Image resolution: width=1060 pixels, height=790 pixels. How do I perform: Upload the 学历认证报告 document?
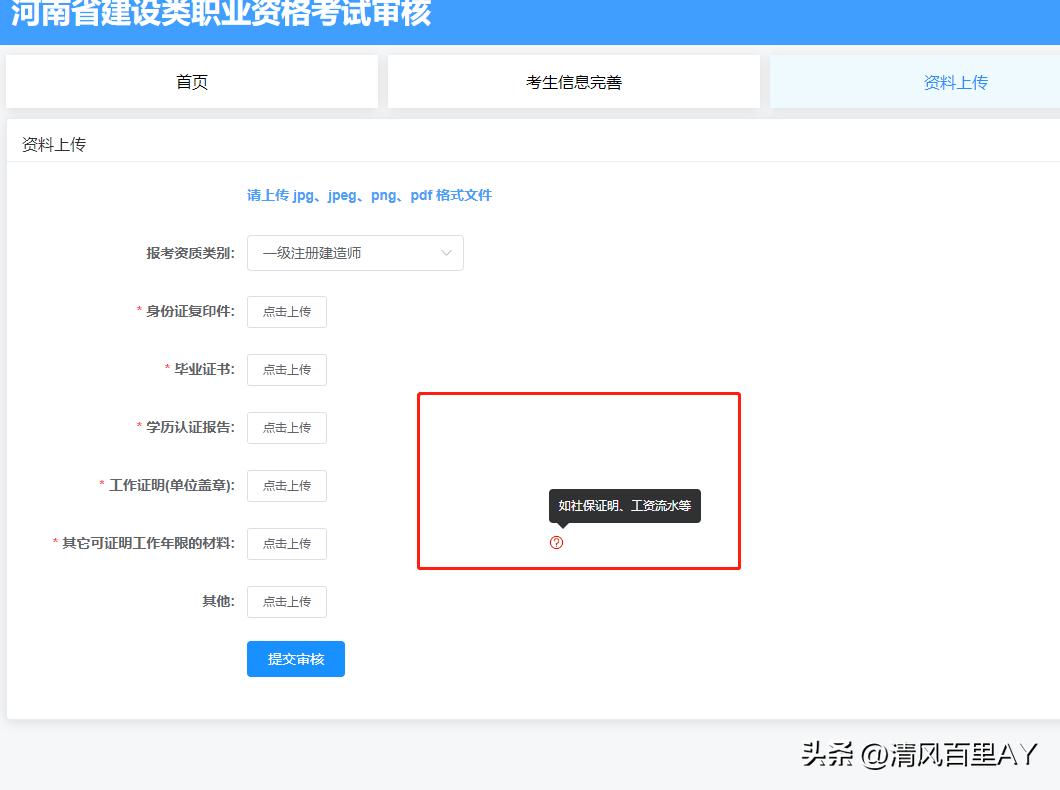coord(286,427)
